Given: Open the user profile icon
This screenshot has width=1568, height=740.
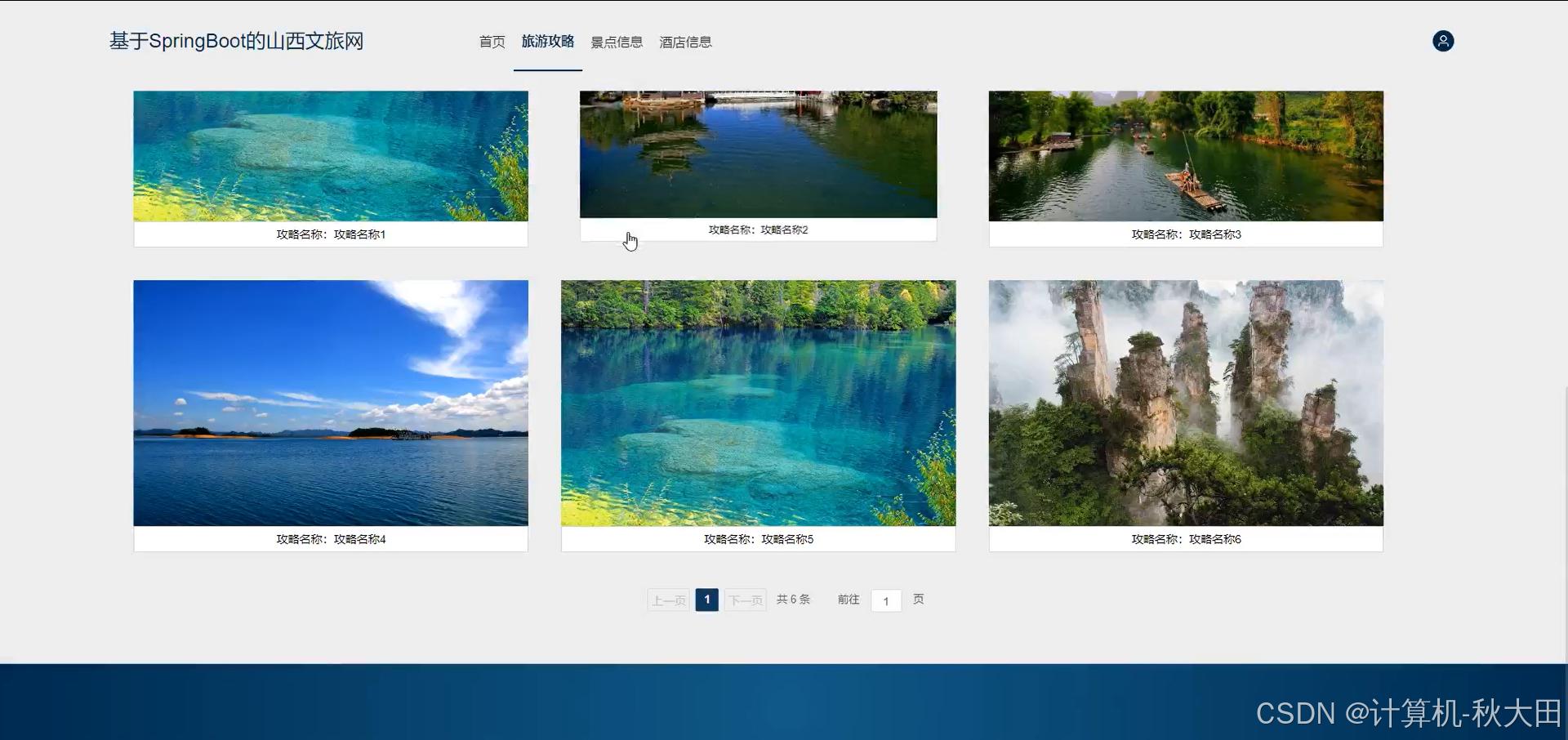Looking at the screenshot, I should point(1443,41).
